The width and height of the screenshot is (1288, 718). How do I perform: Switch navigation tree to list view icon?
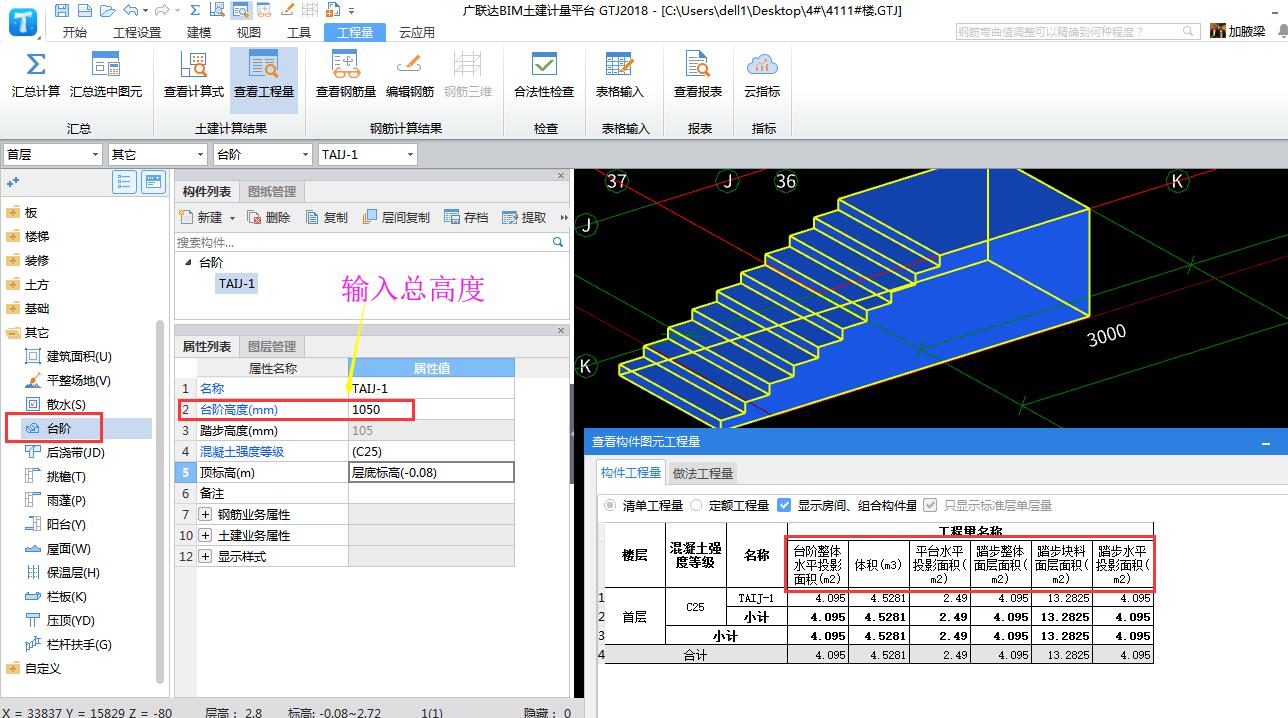125,181
